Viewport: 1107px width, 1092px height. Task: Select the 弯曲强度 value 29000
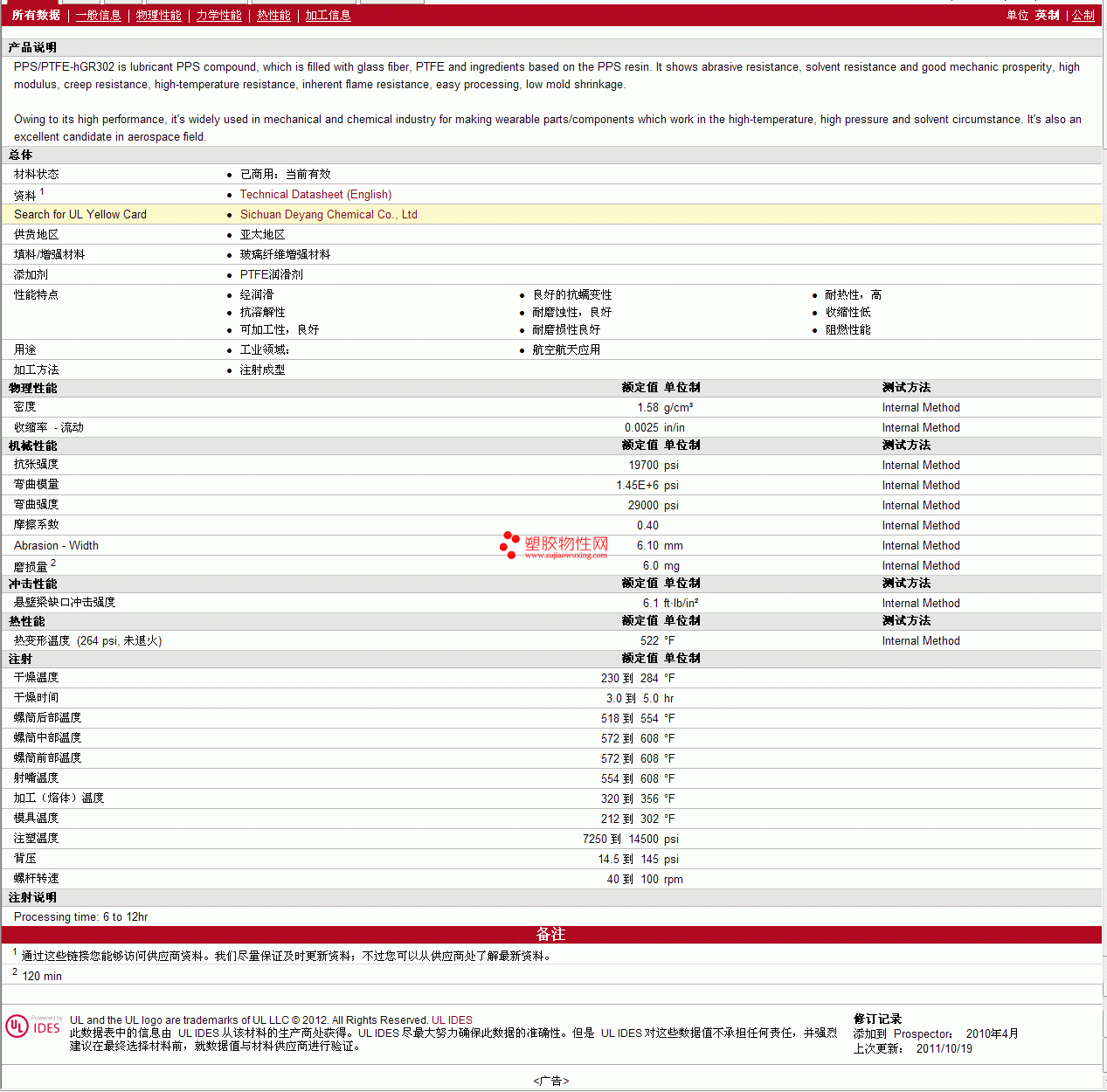click(x=644, y=506)
